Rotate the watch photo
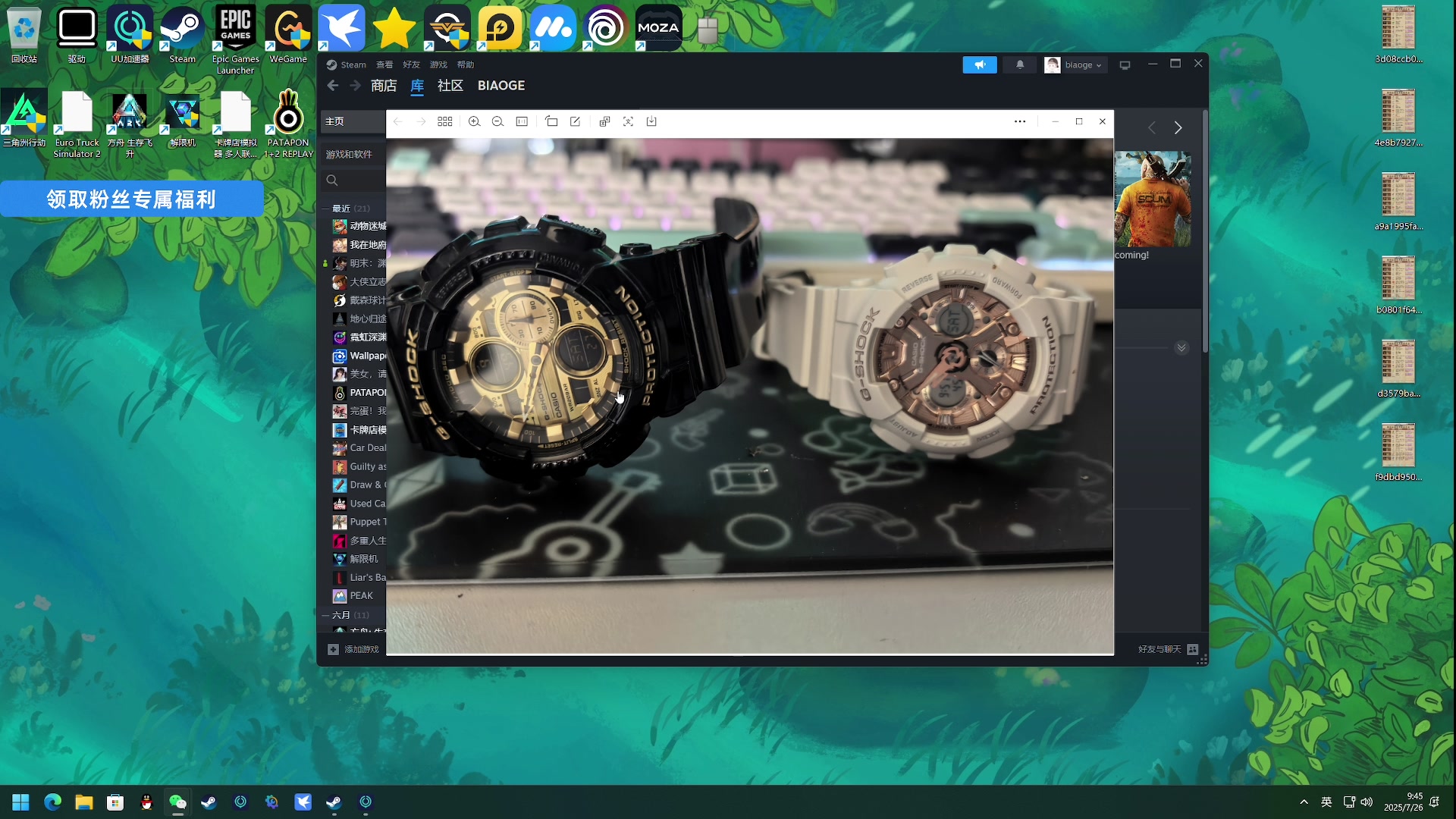Screen dimensions: 1456x819 click(x=551, y=121)
